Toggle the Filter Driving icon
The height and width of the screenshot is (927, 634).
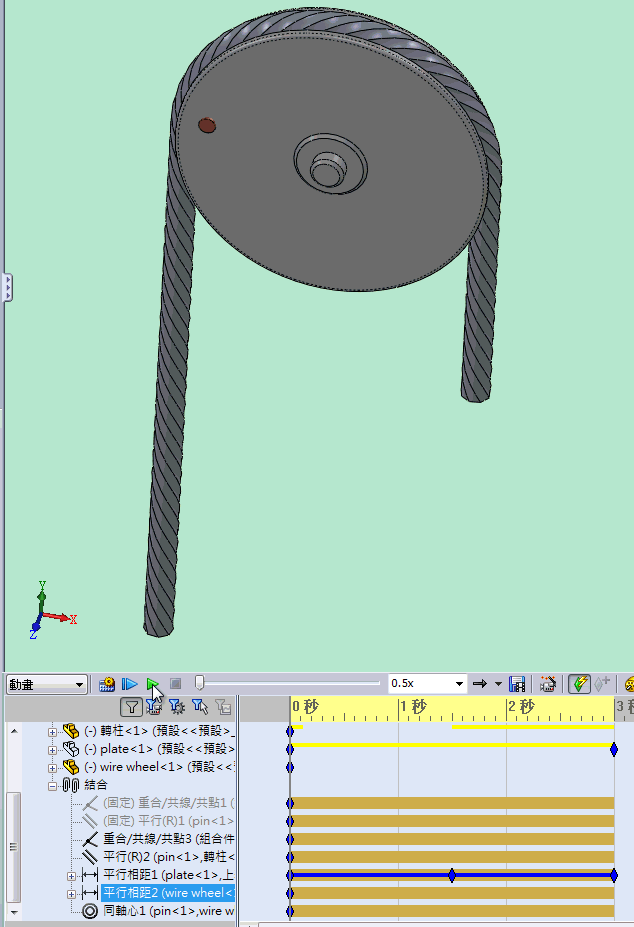tap(177, 706)
